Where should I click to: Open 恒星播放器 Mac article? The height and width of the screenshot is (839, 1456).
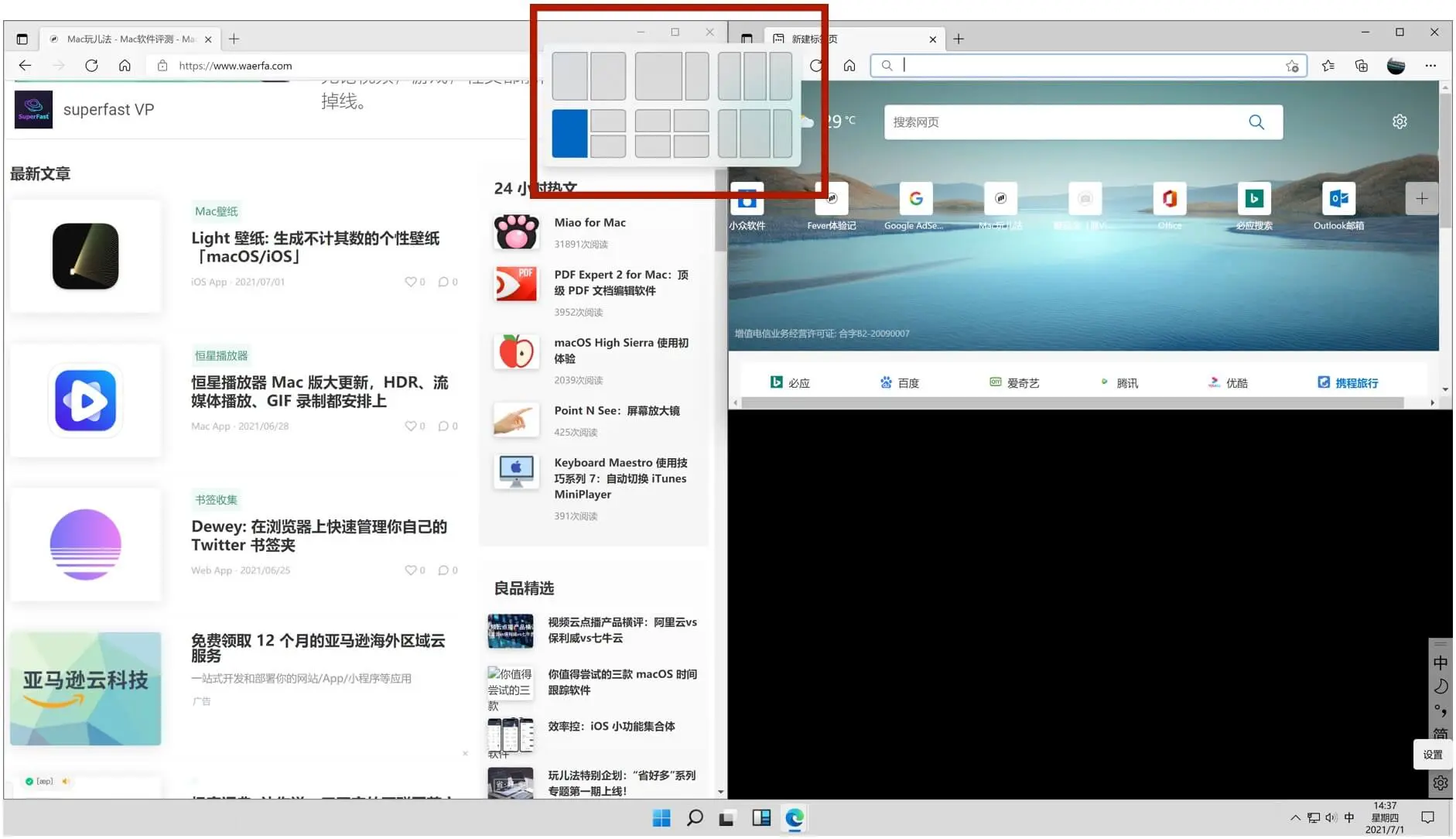tap(320, 392)
